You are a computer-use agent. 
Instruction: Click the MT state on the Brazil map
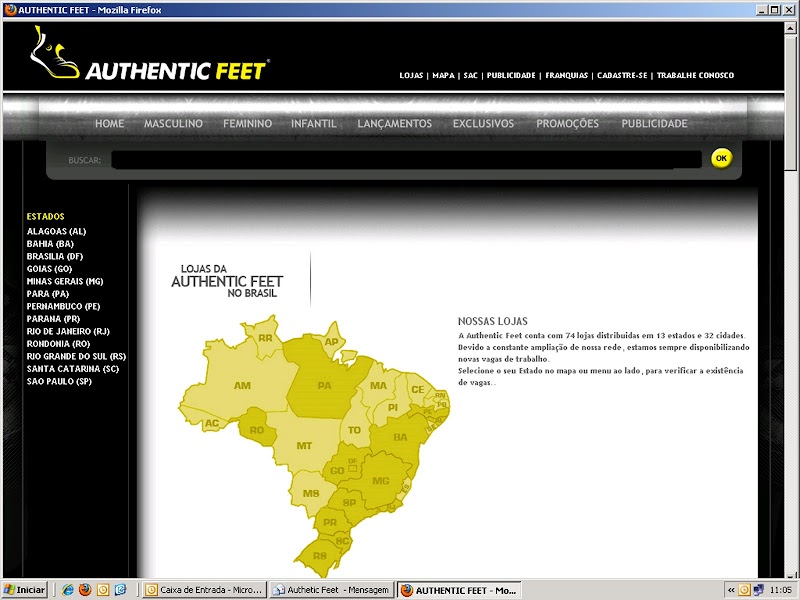pos(305,445)
